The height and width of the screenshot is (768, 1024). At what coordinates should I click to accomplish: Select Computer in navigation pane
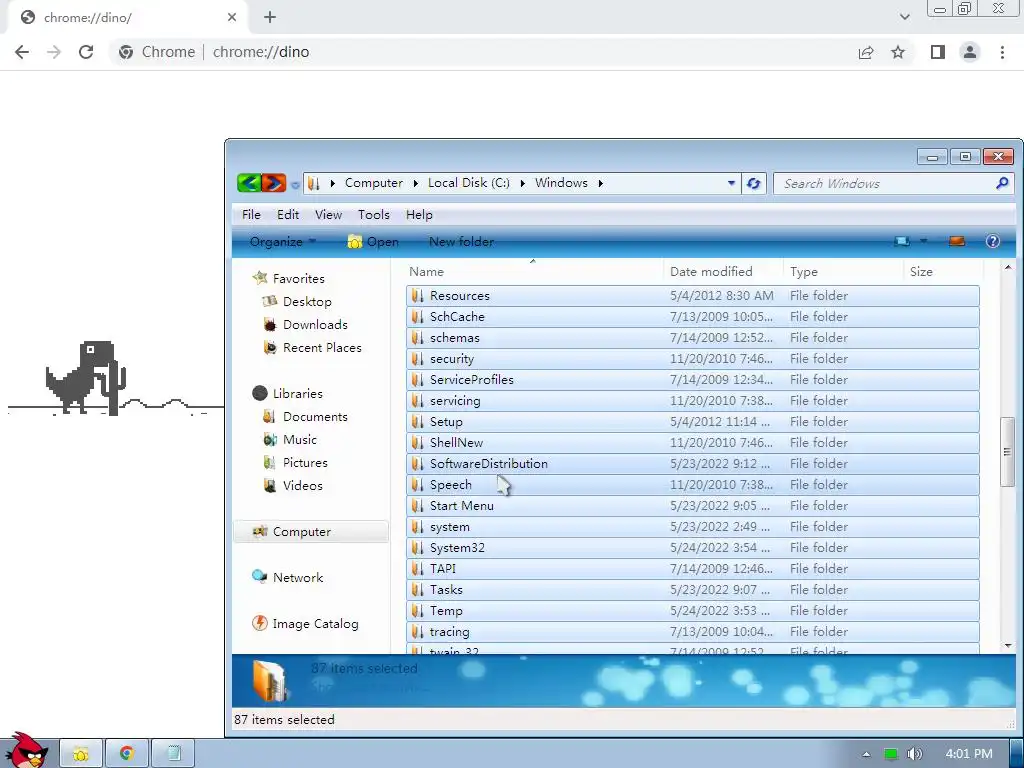[x=311, y=532]
